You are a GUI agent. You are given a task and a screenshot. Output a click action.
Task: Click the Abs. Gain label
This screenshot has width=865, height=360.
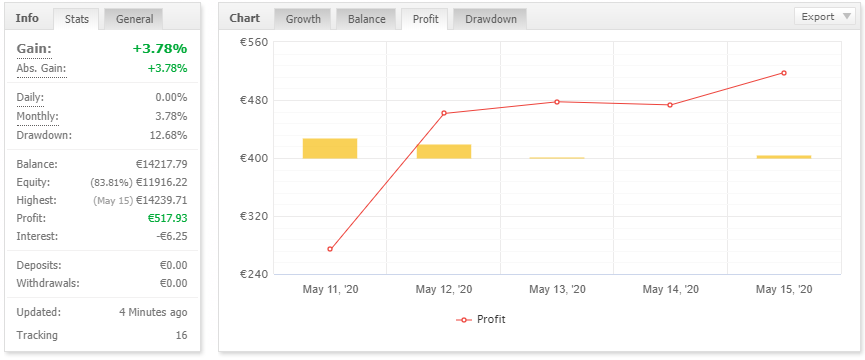[x=41, y=69]
